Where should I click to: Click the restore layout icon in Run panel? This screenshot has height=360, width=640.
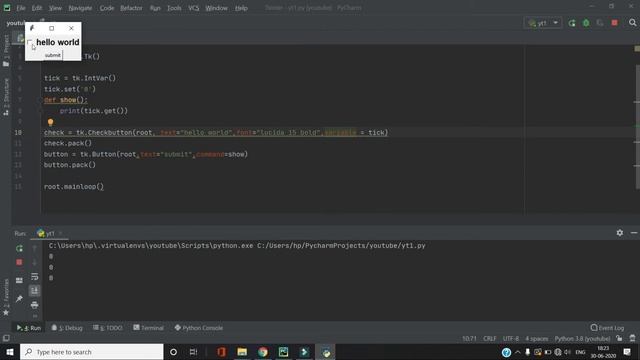coord(19,280)
